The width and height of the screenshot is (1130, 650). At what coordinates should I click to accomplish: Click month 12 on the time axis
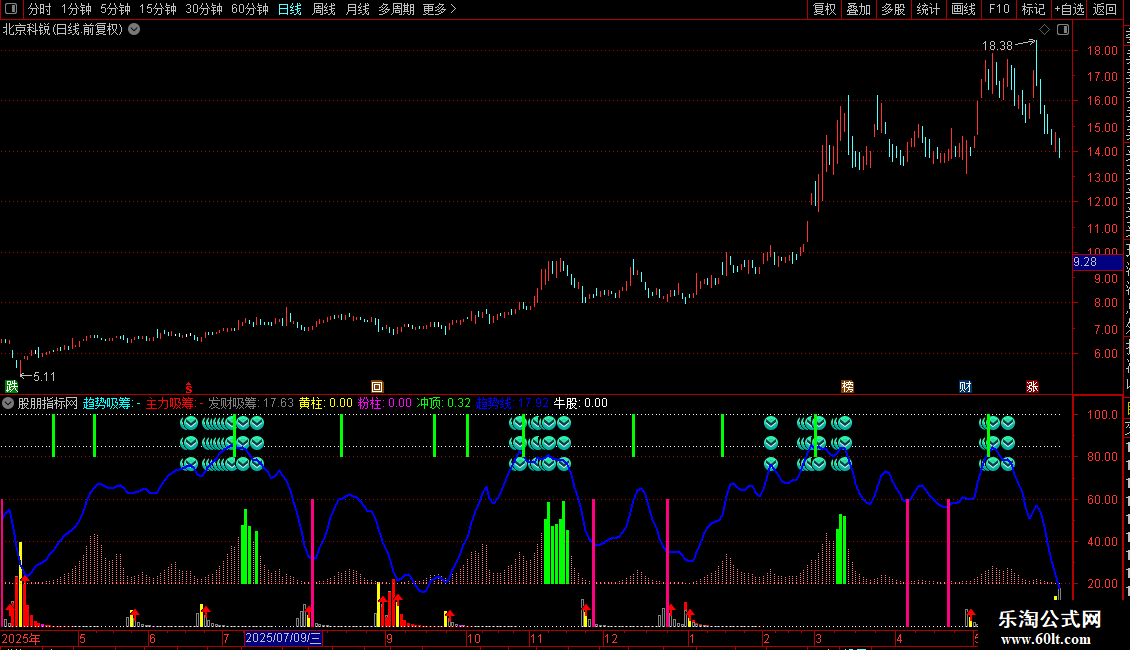coord(611,638)
